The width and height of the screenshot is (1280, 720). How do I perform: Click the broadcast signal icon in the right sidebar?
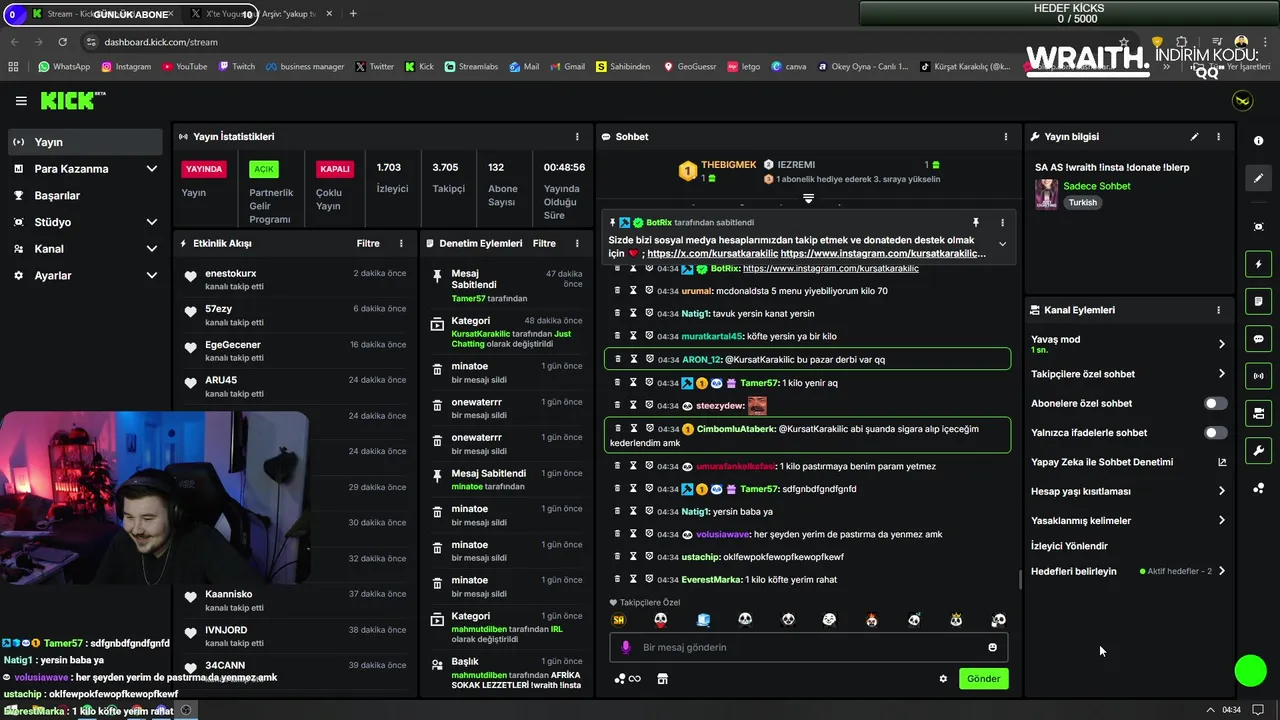tap(1259, 376)
